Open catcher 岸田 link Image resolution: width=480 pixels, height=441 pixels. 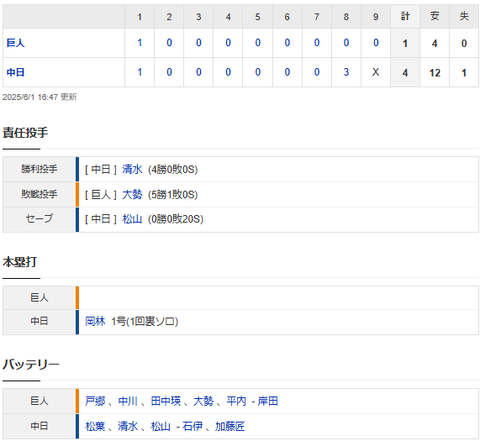(x=268, y=401)
